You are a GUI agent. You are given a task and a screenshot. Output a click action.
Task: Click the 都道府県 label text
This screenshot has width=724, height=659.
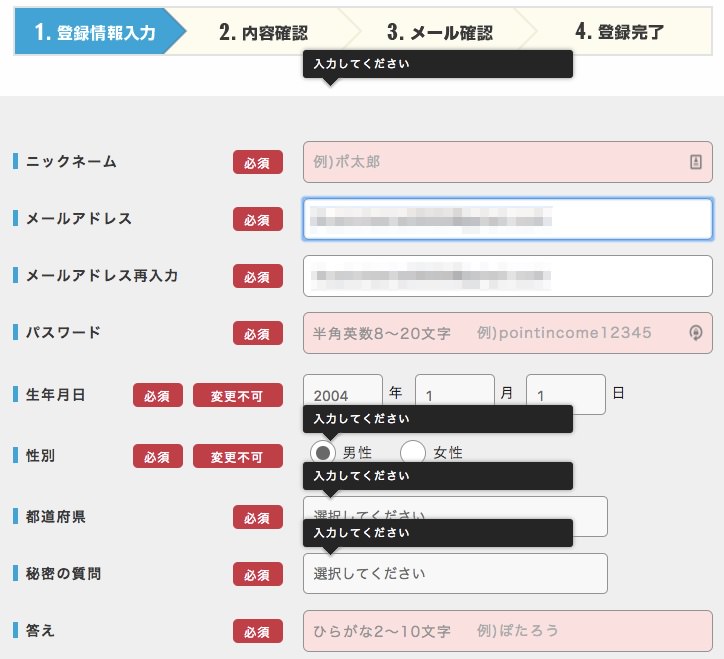pos(56,517)
